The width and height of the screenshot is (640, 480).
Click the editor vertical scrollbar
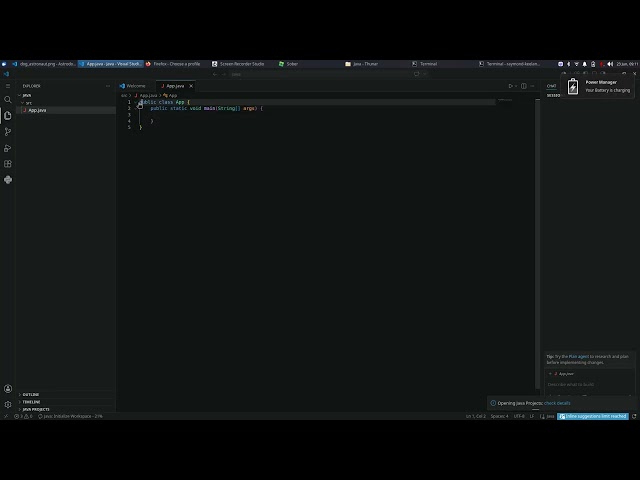point(538,245)
